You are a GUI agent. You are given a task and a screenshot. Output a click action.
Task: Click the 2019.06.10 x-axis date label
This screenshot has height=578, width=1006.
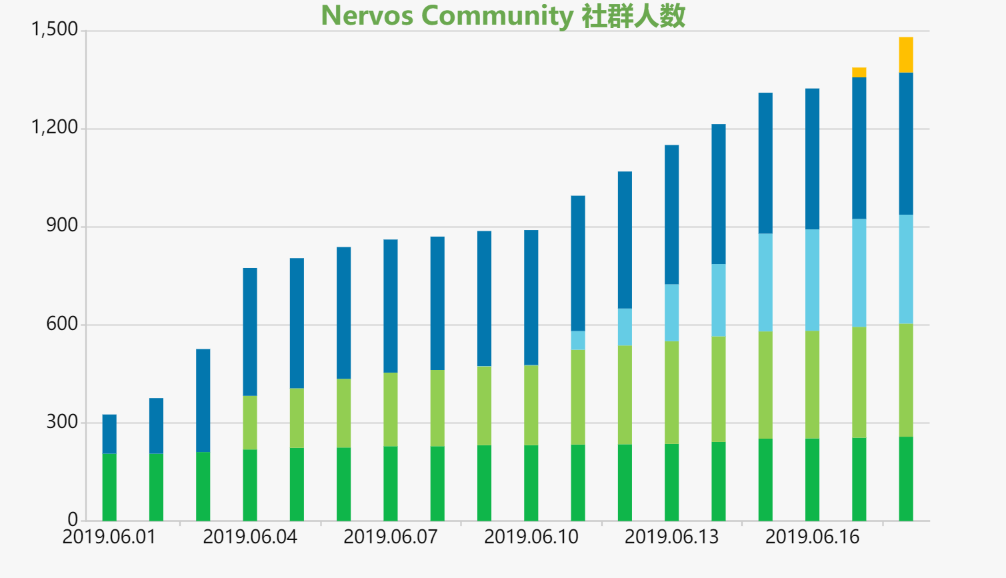(x=531, y=538)
